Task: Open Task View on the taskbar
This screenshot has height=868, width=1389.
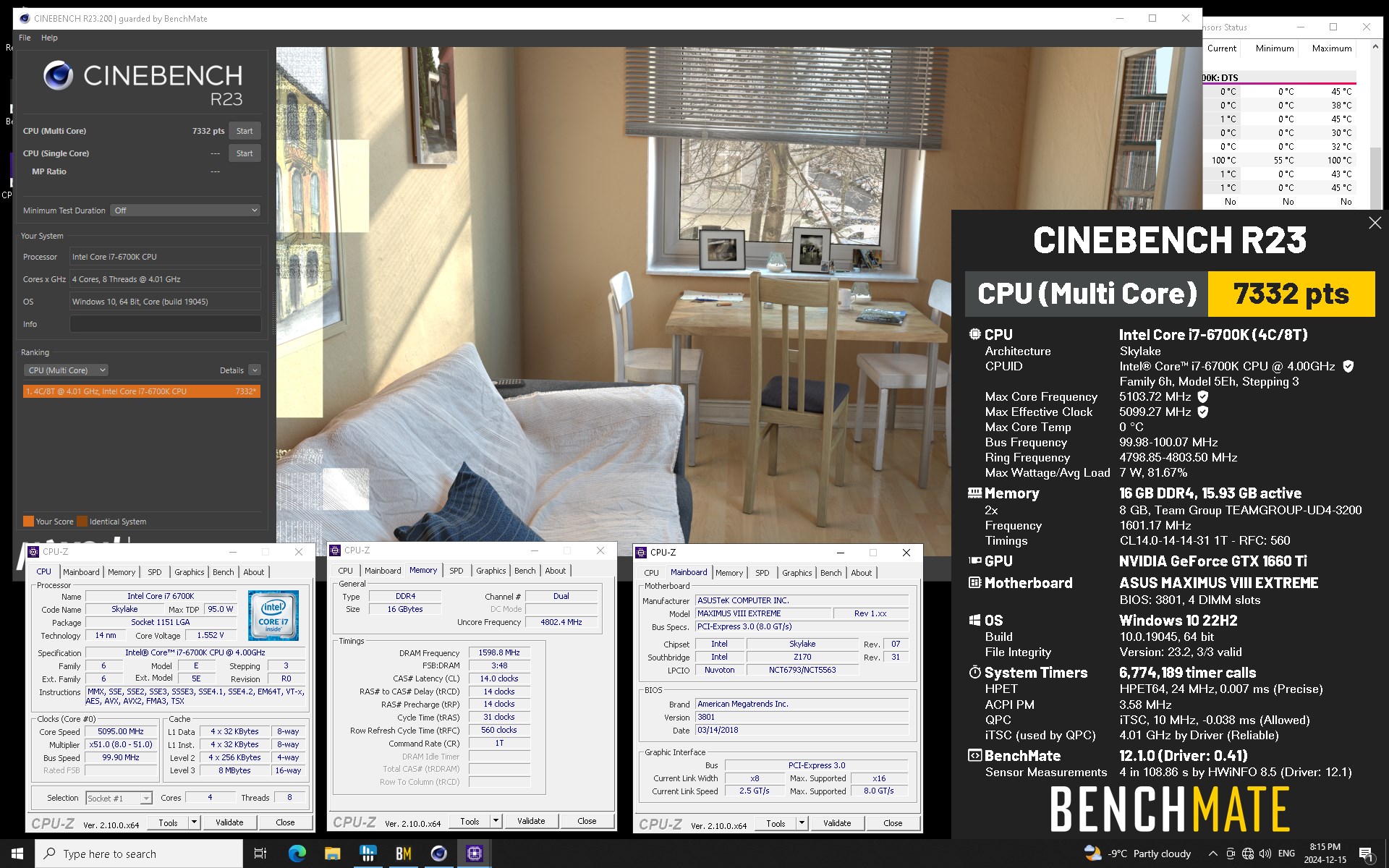Action: click(x=260, y=854)
